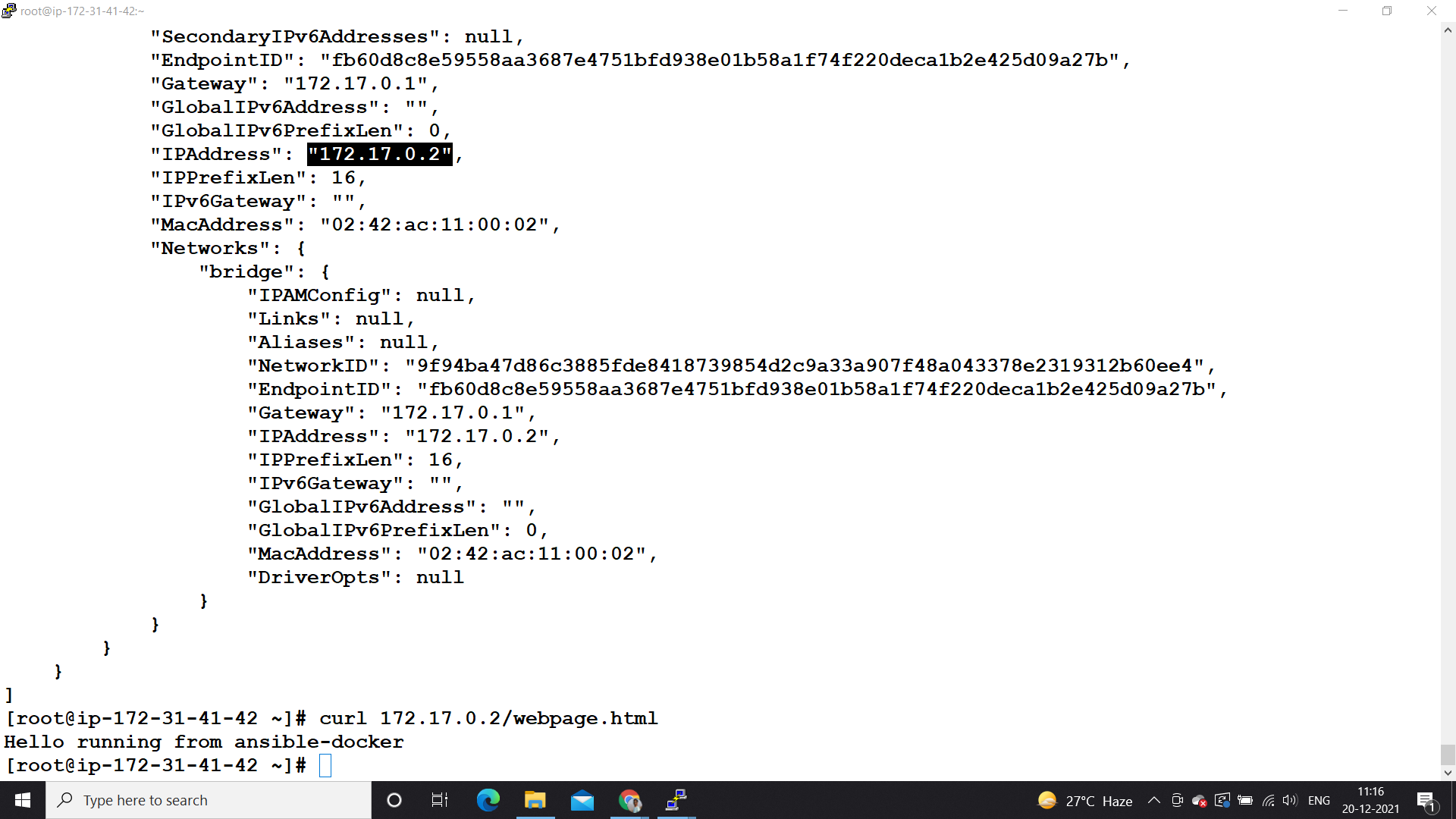Open the Mail app from the taskbar
Screen dimensions: 1456x819
[582, 800]
